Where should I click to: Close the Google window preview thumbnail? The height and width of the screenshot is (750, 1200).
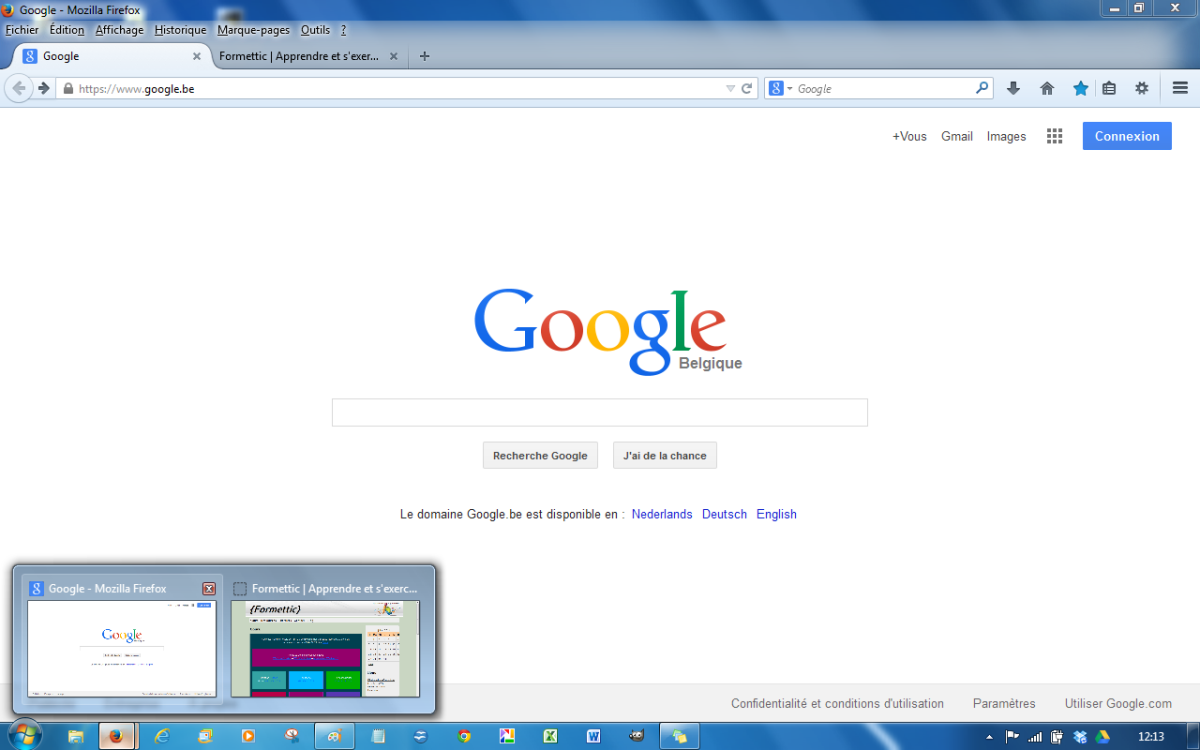209,589
